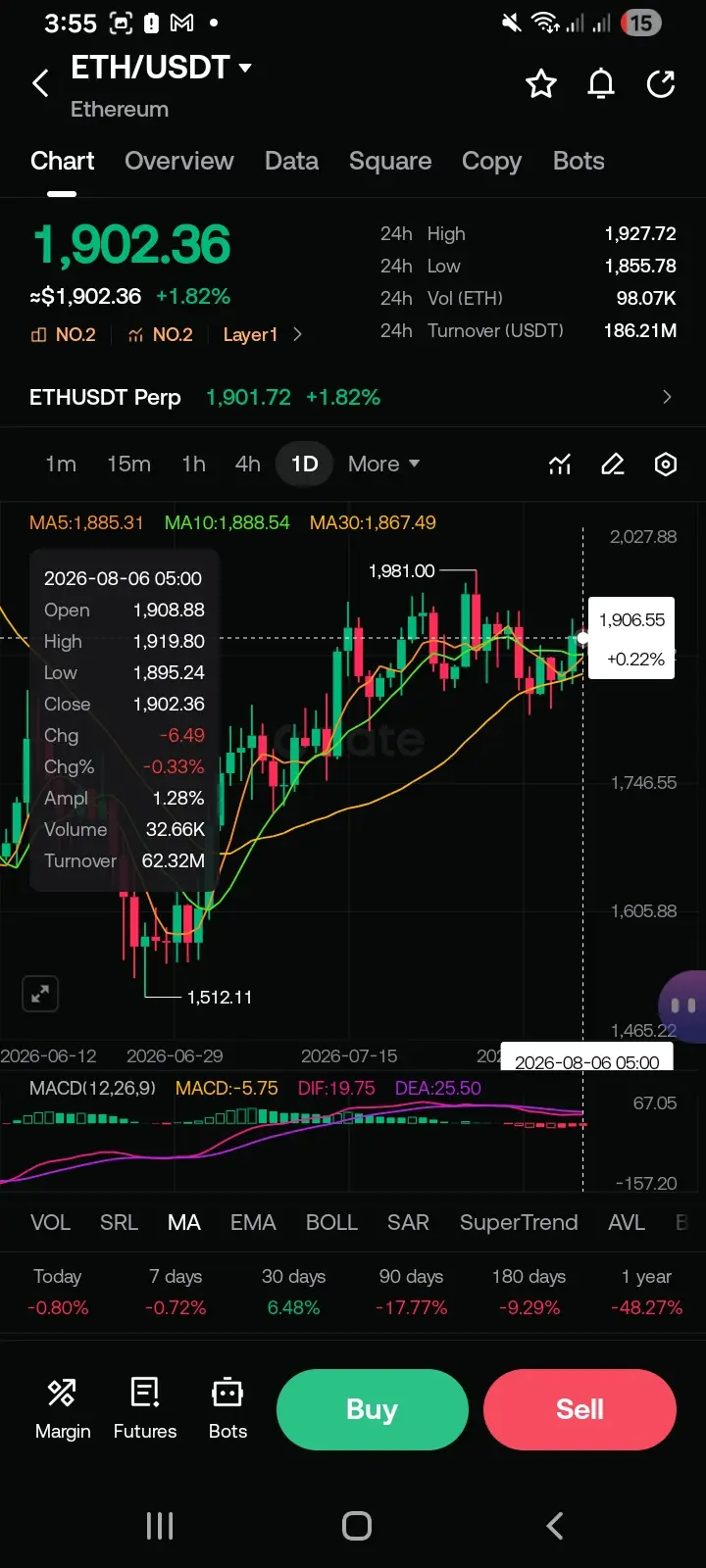Open Margin trading icon
The width and height of the screenshot is (706, 1568).
(x=63, y=1409)
